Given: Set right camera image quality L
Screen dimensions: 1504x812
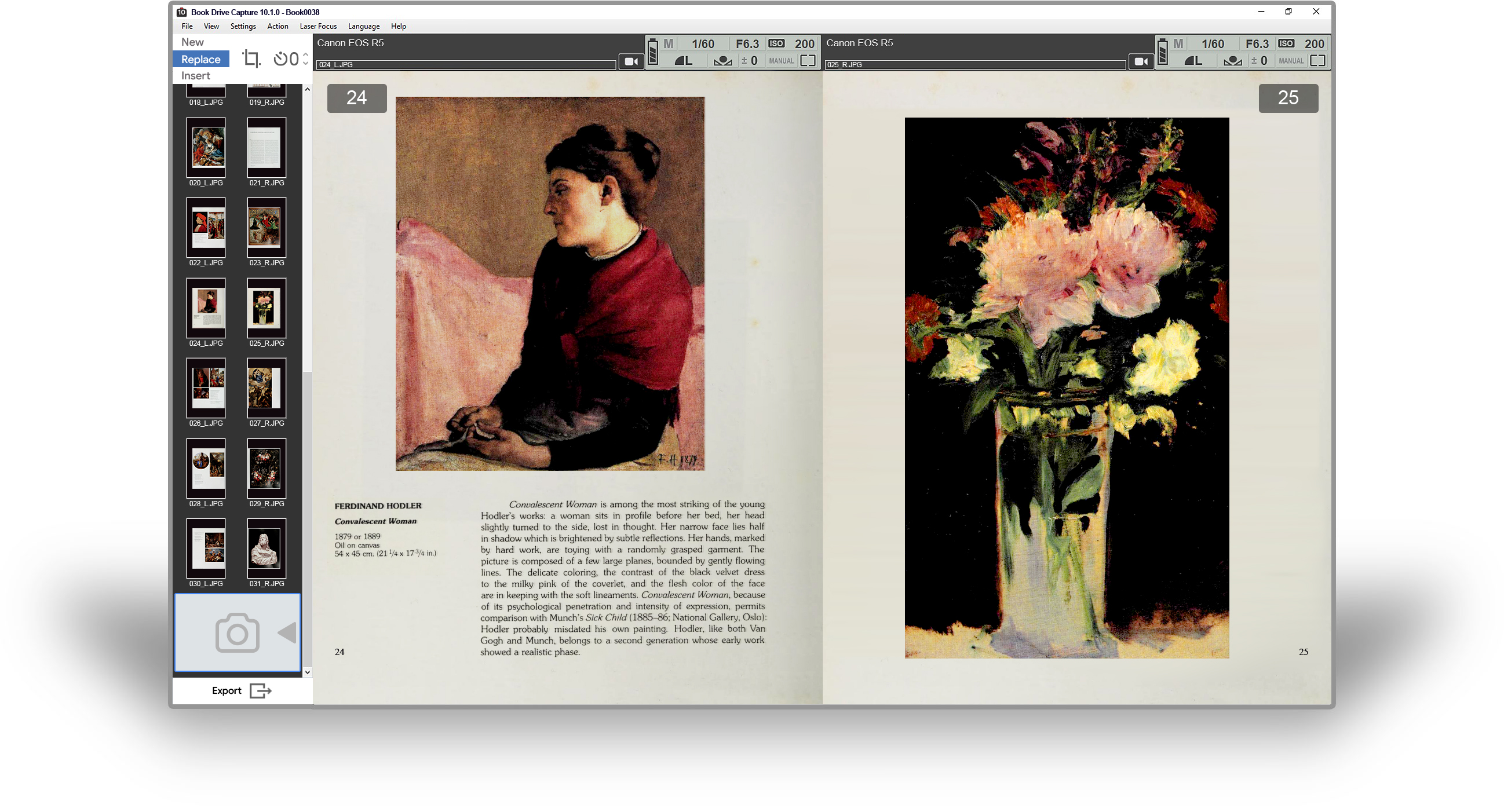Looking at the screenshot, I should [x=1193, y=61].
